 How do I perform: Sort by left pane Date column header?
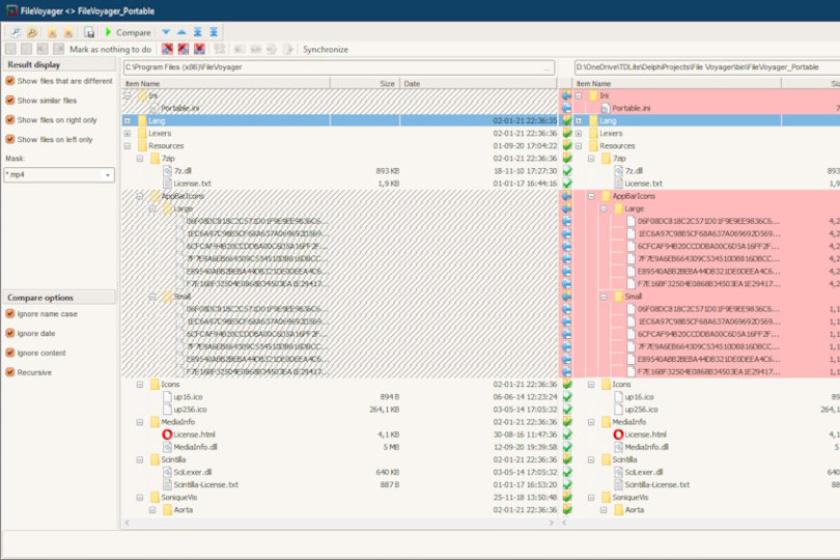(x=478, y=84)
